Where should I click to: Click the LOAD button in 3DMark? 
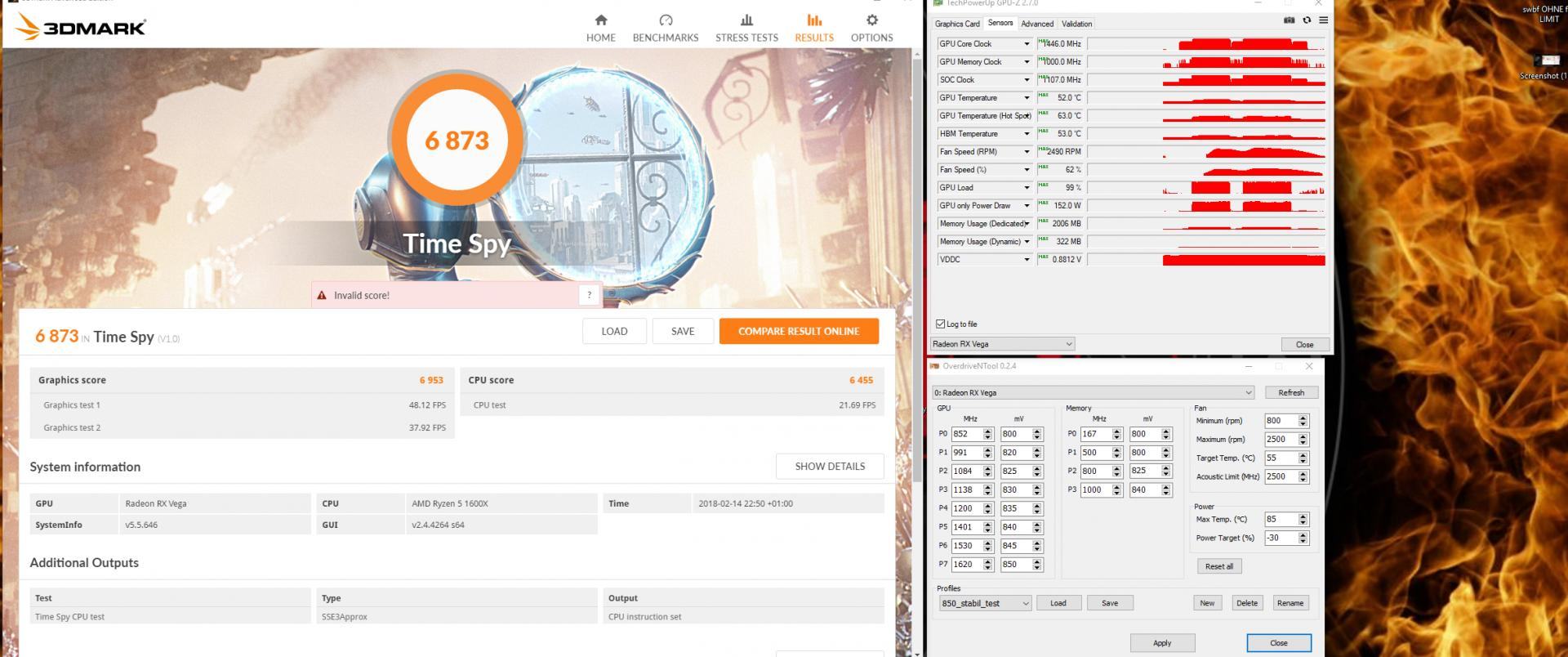click(614, 331)
